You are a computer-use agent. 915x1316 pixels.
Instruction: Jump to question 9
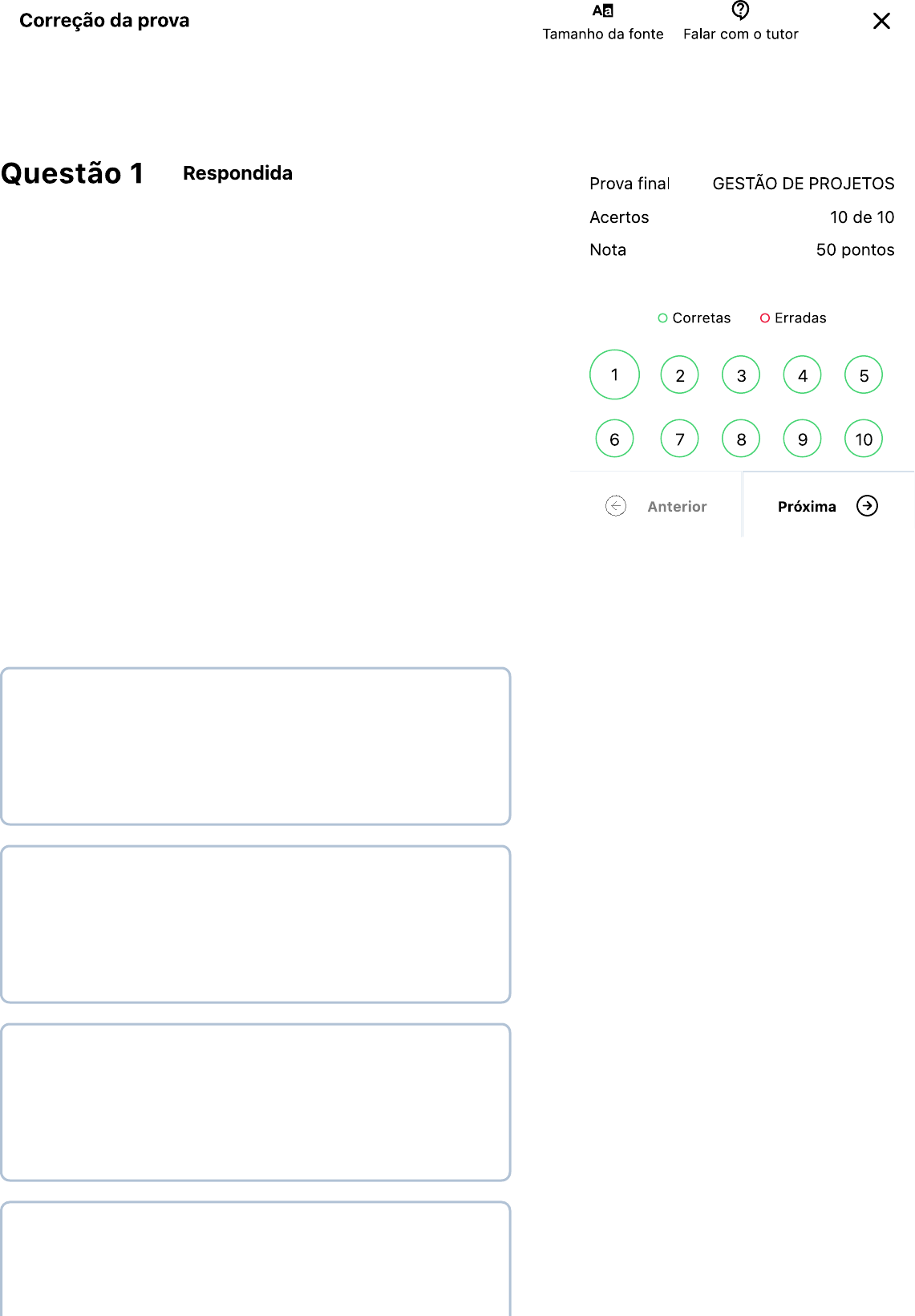click(802, 439)
